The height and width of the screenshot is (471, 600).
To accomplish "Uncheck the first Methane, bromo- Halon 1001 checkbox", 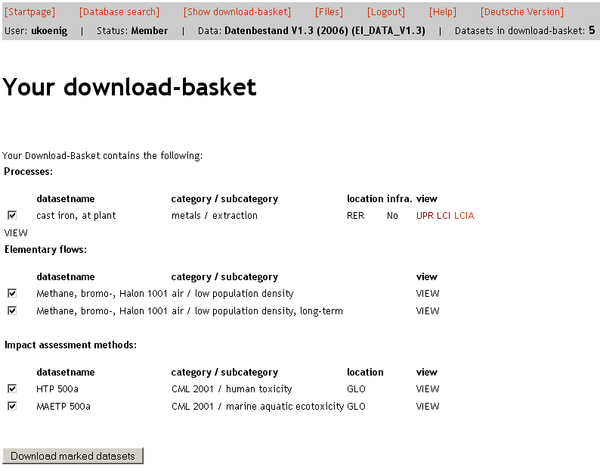I will (12, 294).
